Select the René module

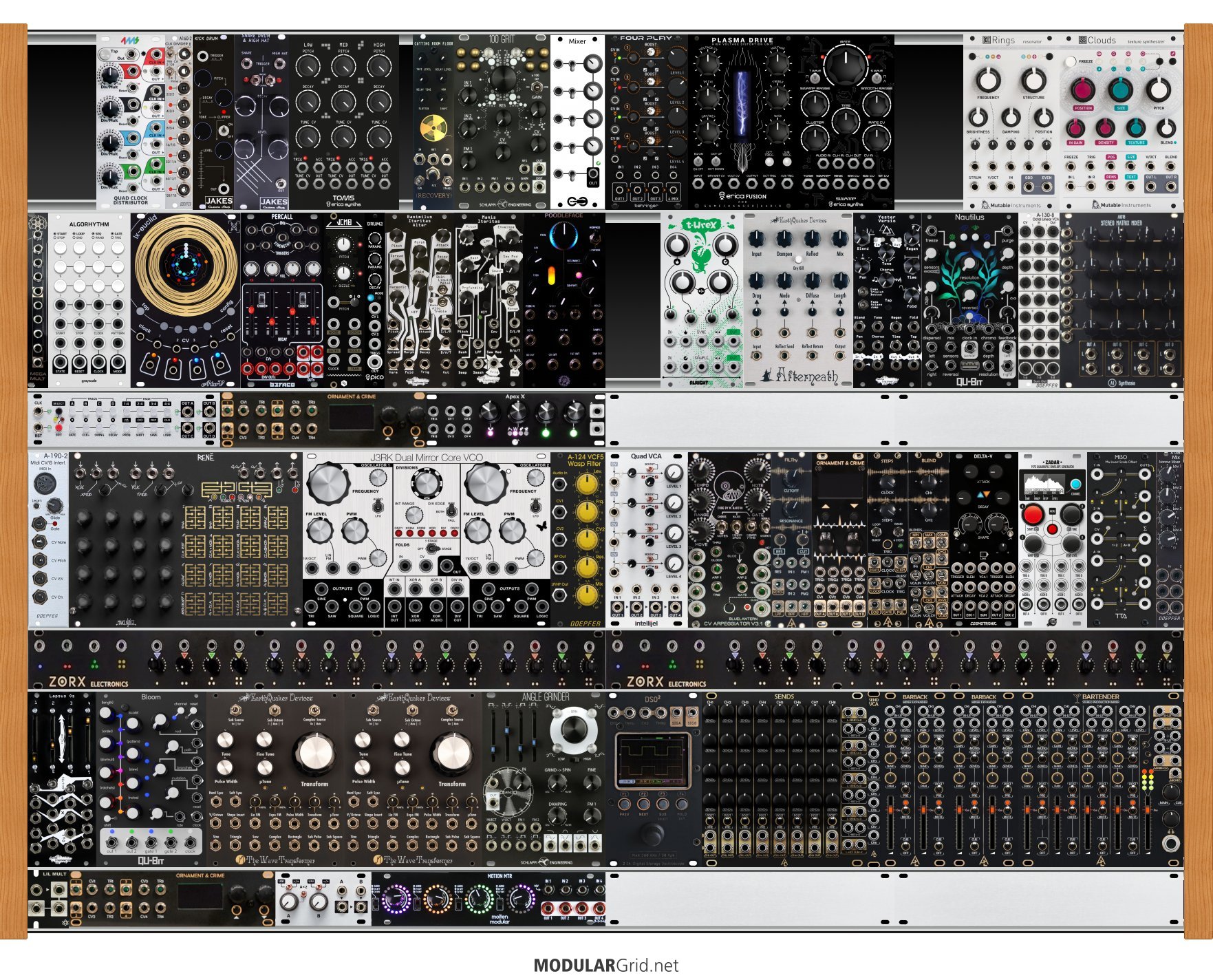(186, 540)
